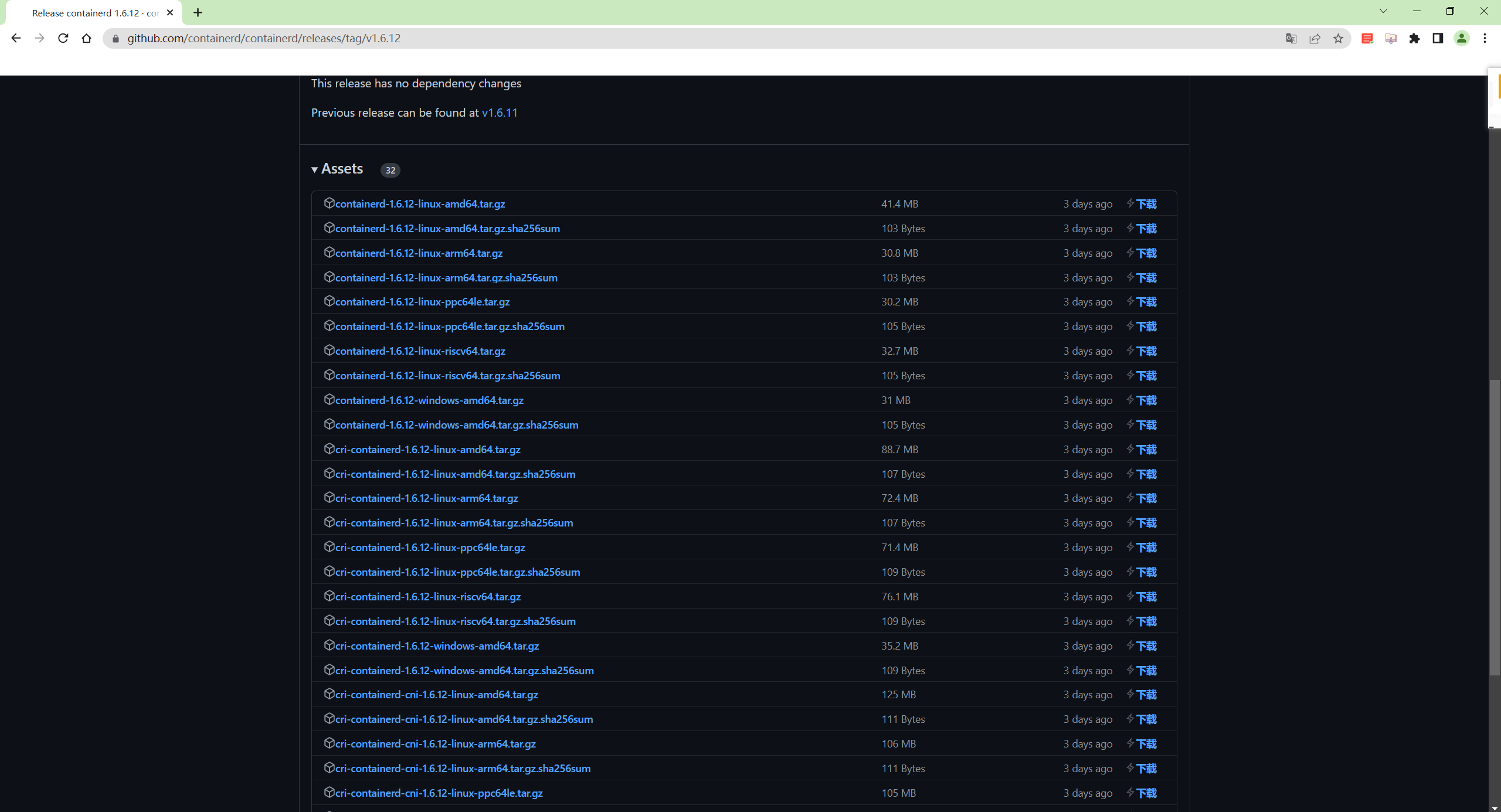Open cri-containerd-1.6.12-windows-amd64.tar.gz link
This screenshot has height=812, width=1501.
tap(437, 646)
